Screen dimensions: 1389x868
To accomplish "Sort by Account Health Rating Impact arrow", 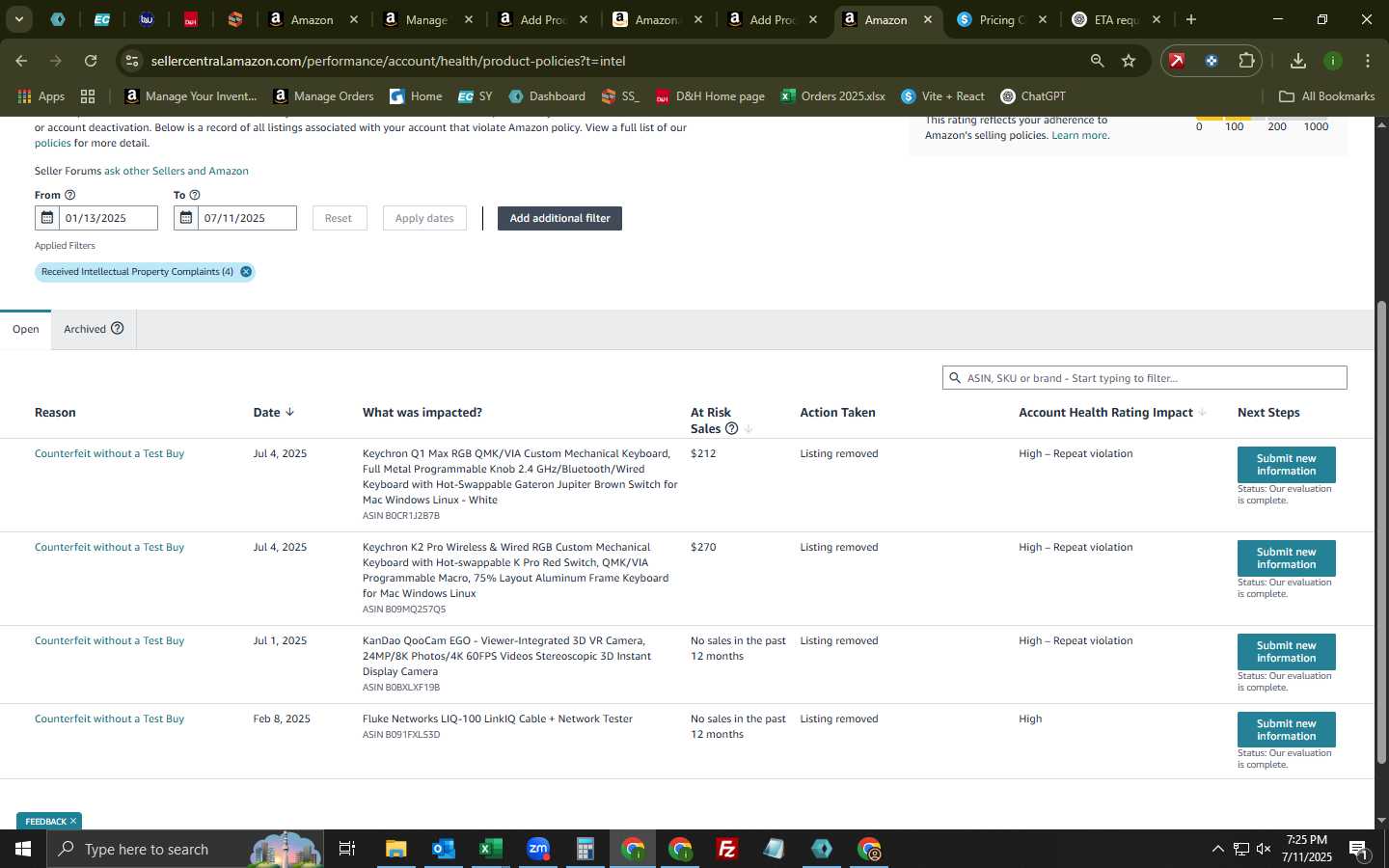I will click(x=1202, y=413).
